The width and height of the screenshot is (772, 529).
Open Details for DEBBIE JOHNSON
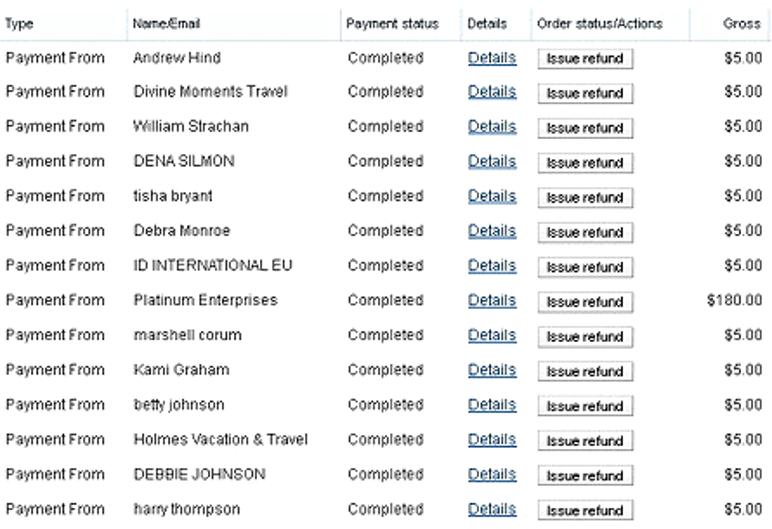[492, 474]
